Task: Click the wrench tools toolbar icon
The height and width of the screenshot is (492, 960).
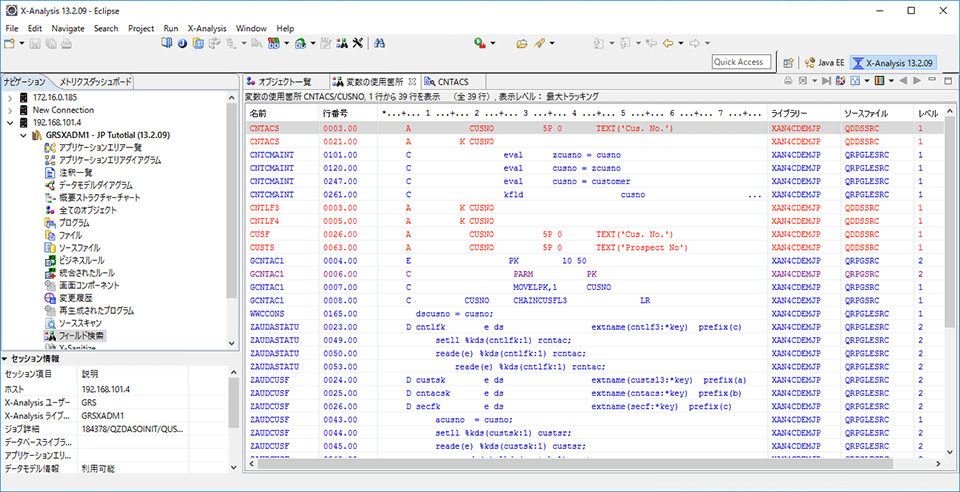Action: (x=359, y=43)
